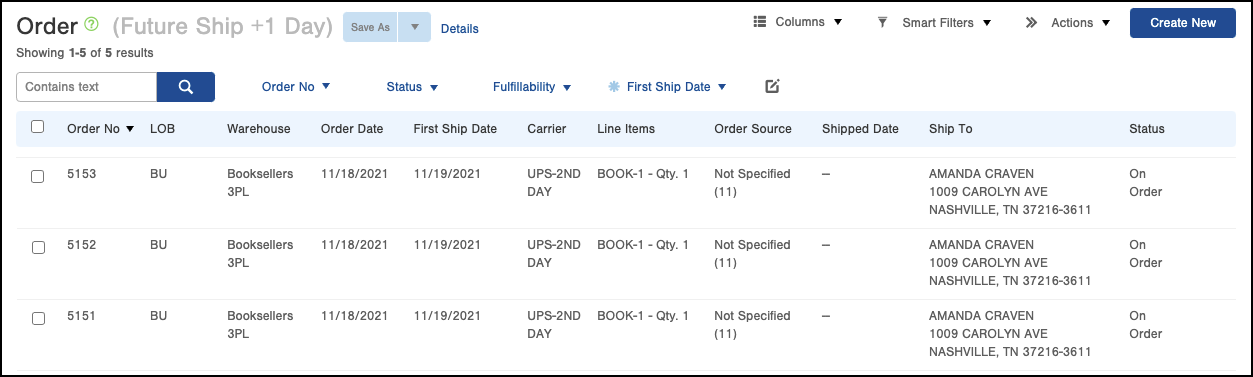Toggle the select-all checkbox in header
The height and width of the screenshot is (377, 1253).
point(37,127)
